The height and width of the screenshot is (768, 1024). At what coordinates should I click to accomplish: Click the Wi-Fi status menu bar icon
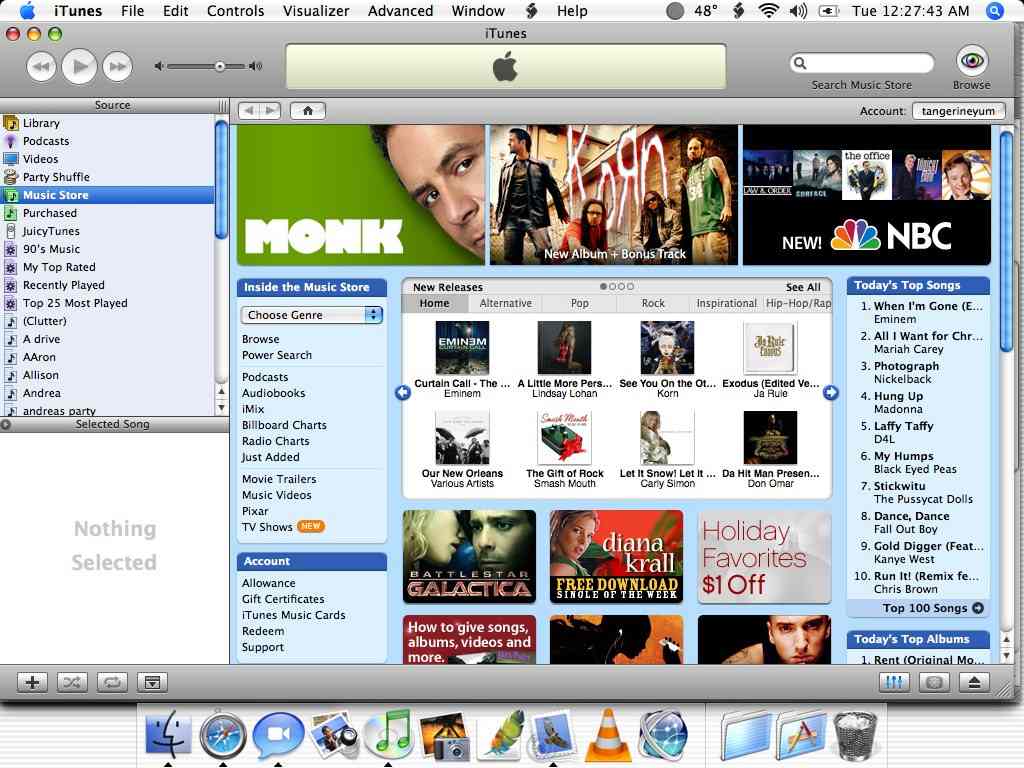click(769, 11)
